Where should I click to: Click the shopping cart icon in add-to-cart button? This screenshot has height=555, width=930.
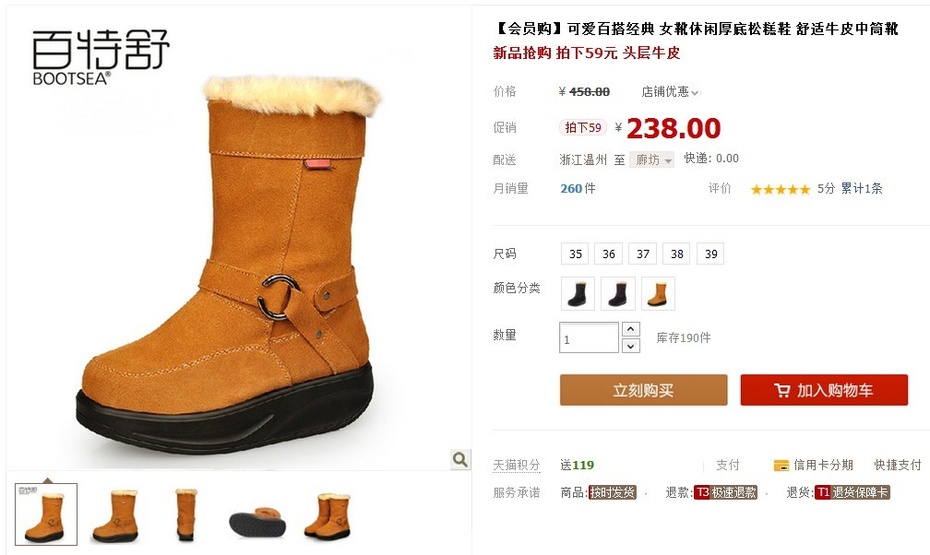(782, 390)
